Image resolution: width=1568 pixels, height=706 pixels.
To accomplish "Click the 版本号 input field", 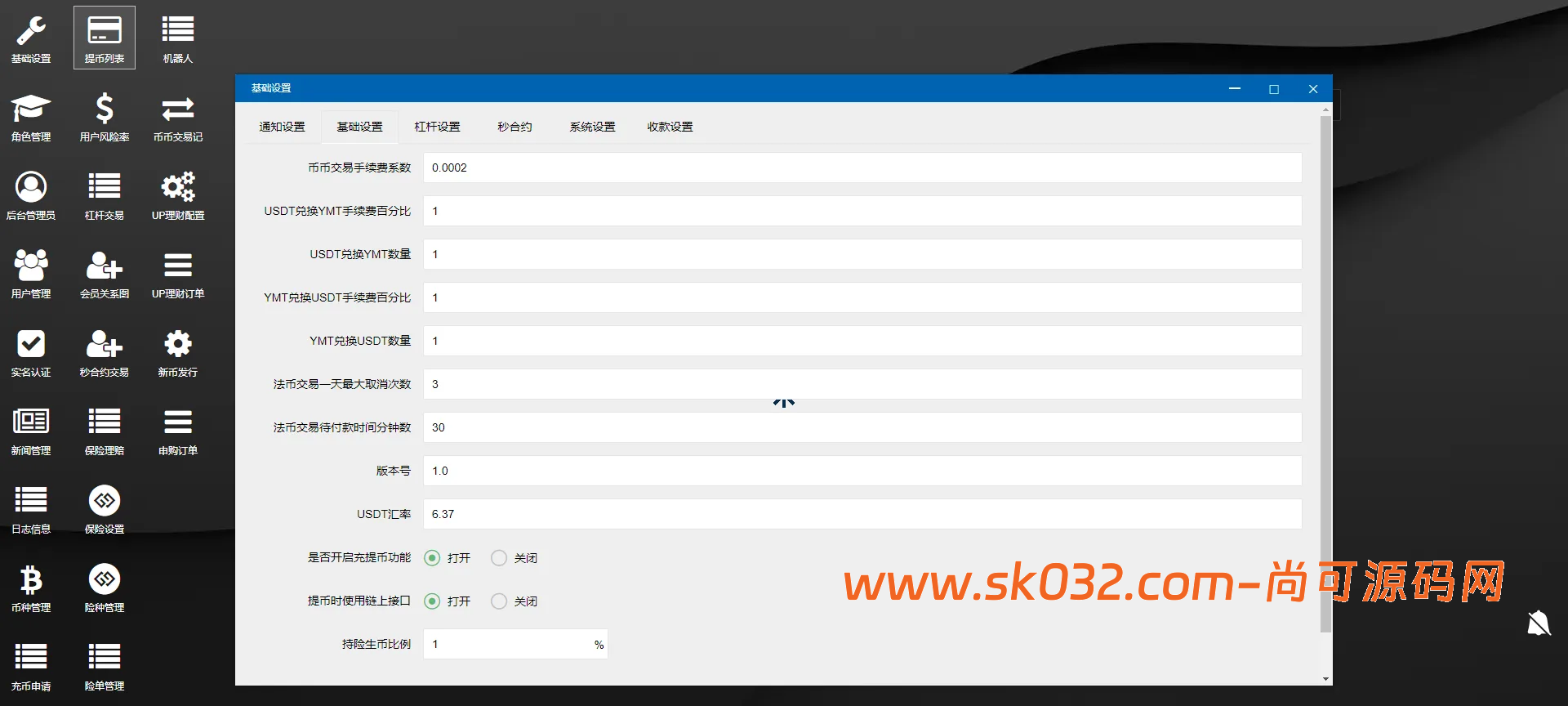I will pos(862,471).
